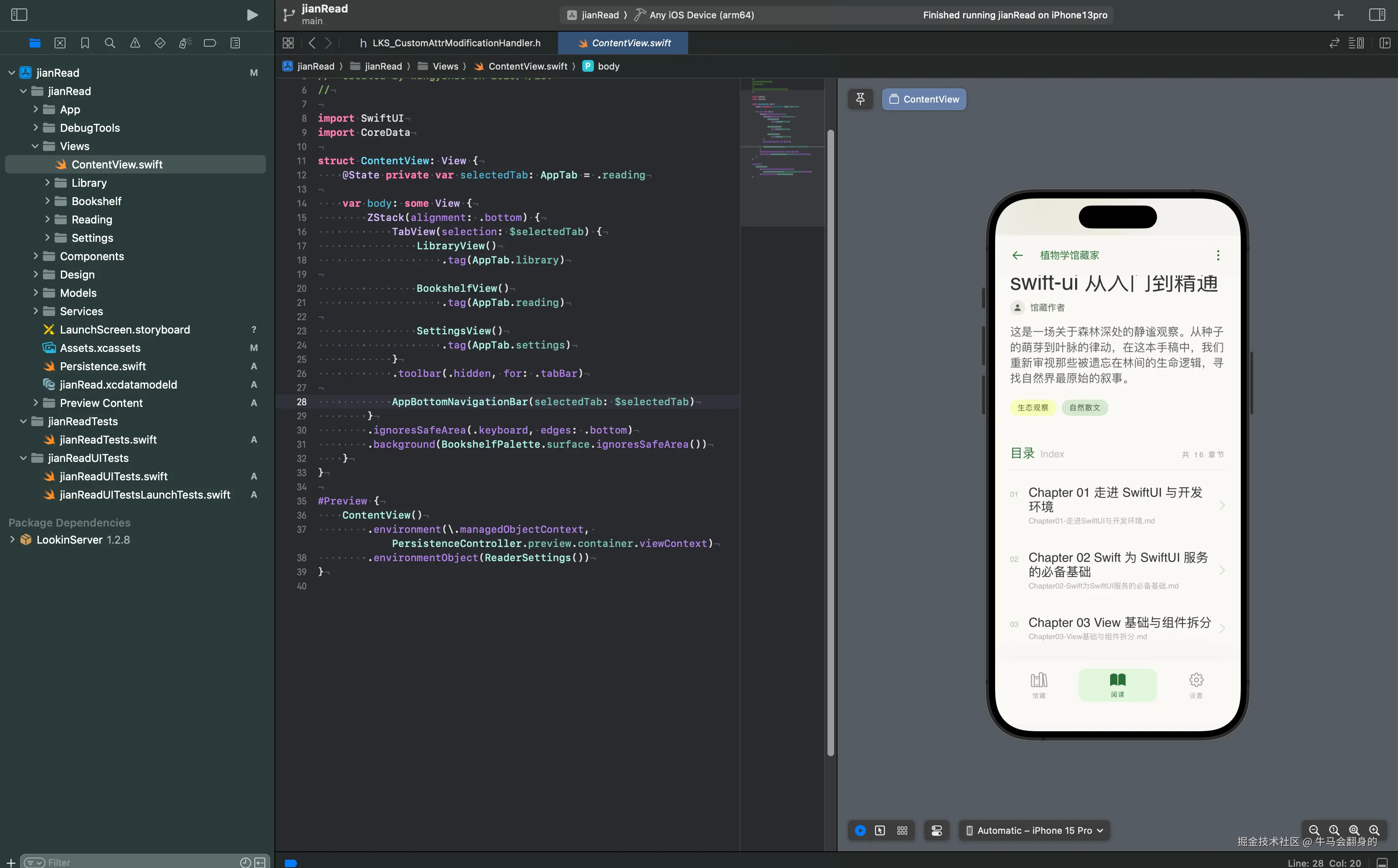
Task: Show the Bookmark navigator
Action: [85, 43]
